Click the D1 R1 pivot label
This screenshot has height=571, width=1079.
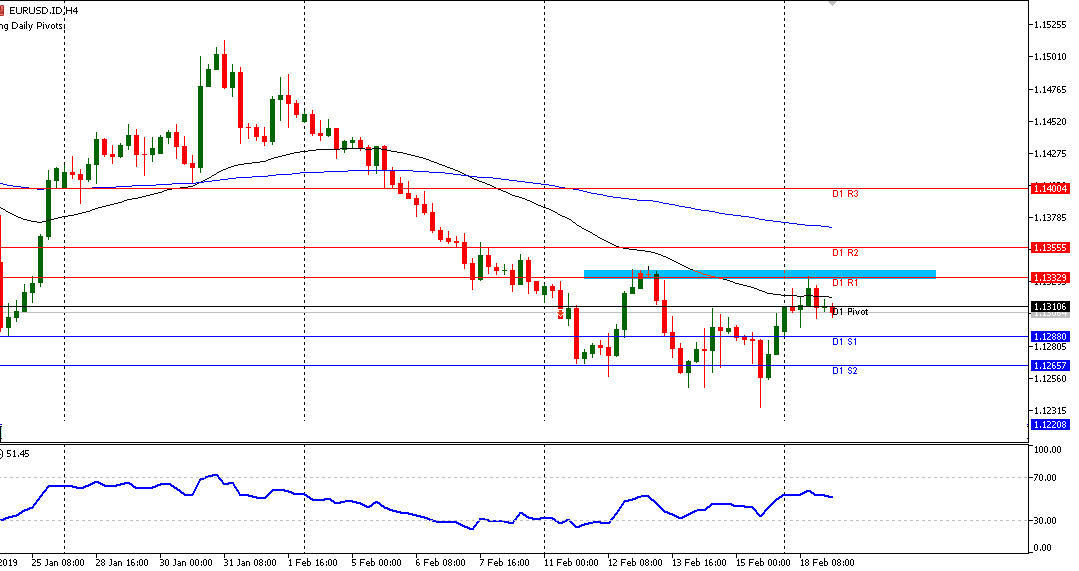(x=845, y=283)
